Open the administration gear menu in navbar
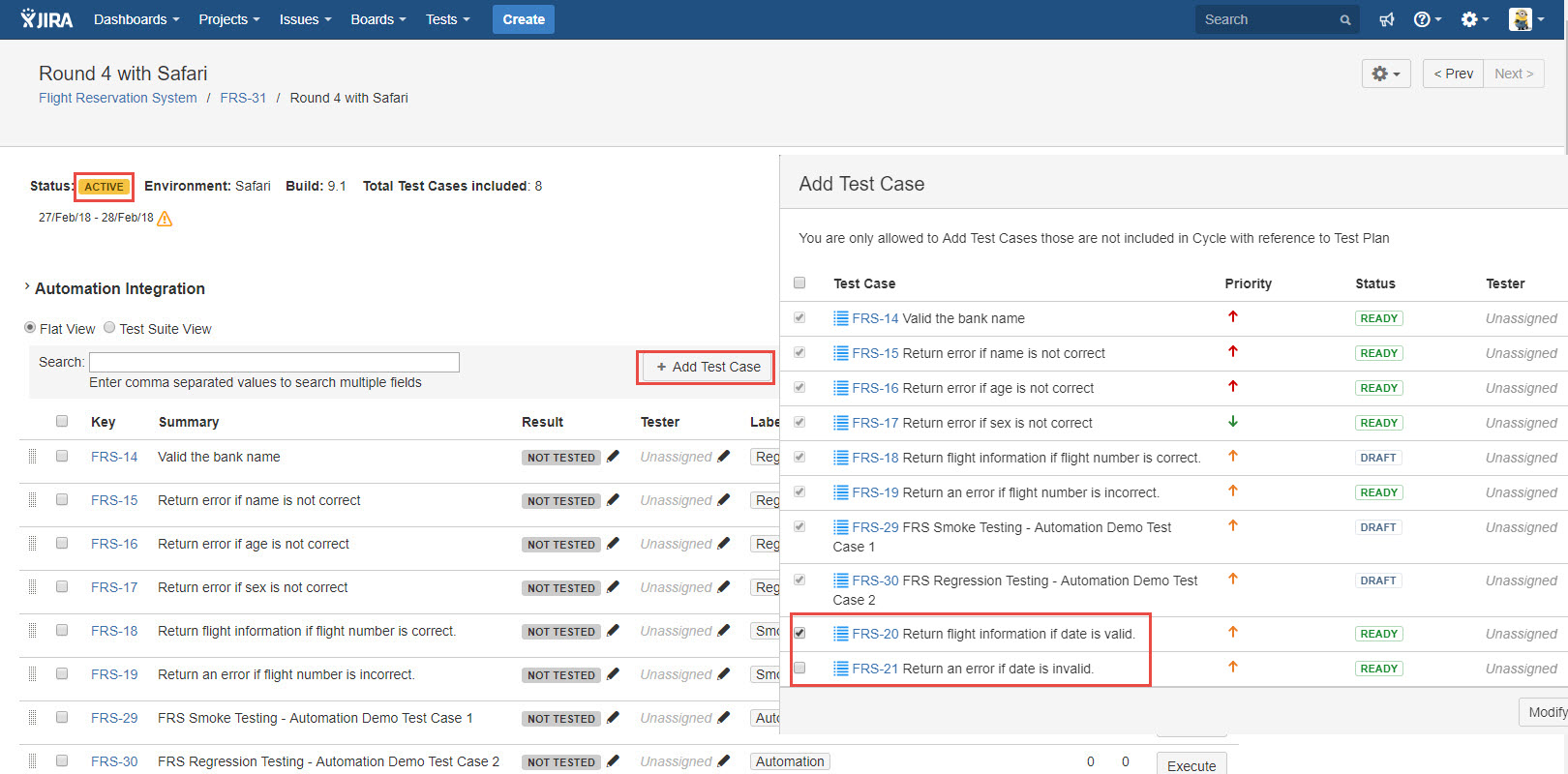This screenshot has height=774, width=1568. point(1475,19)
